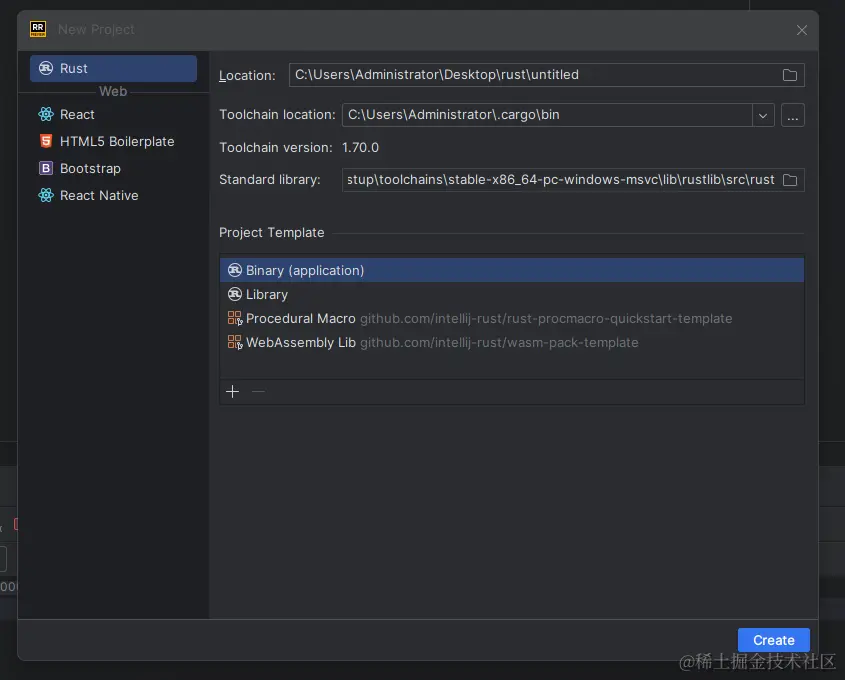Viewport: 845px width, 680px height.
Task: Click the Create button
Action: pos(773,640)
